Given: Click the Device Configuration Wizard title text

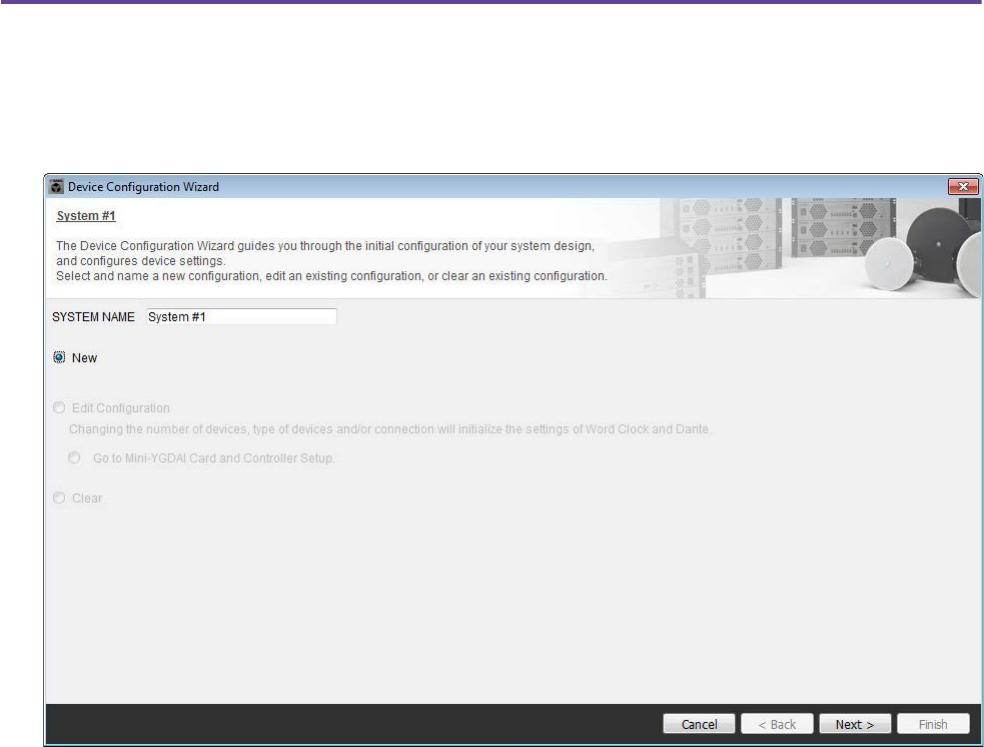Looking at the screenshot, I should click(x=144, y=186).
